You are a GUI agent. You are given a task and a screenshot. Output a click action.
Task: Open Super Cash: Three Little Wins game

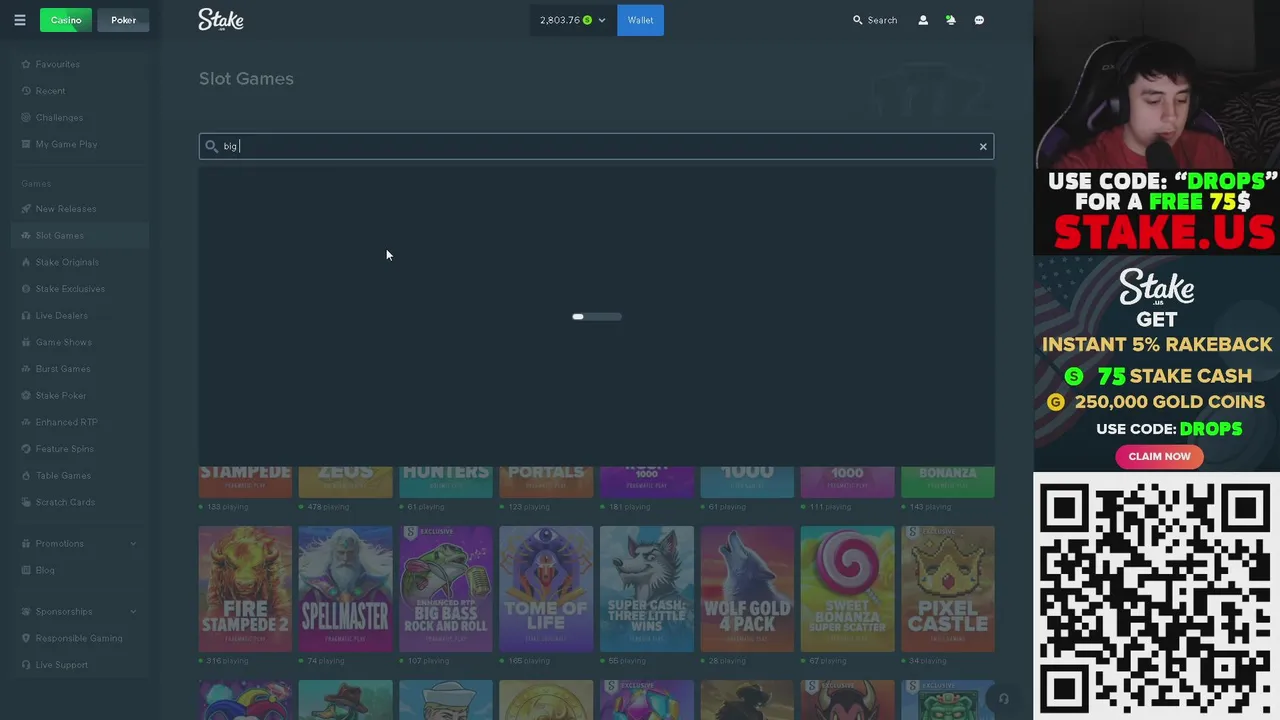[x=647, y=589]
